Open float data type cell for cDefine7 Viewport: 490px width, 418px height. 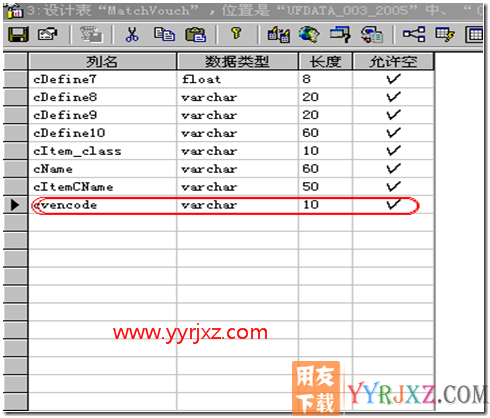pos(238,79)
